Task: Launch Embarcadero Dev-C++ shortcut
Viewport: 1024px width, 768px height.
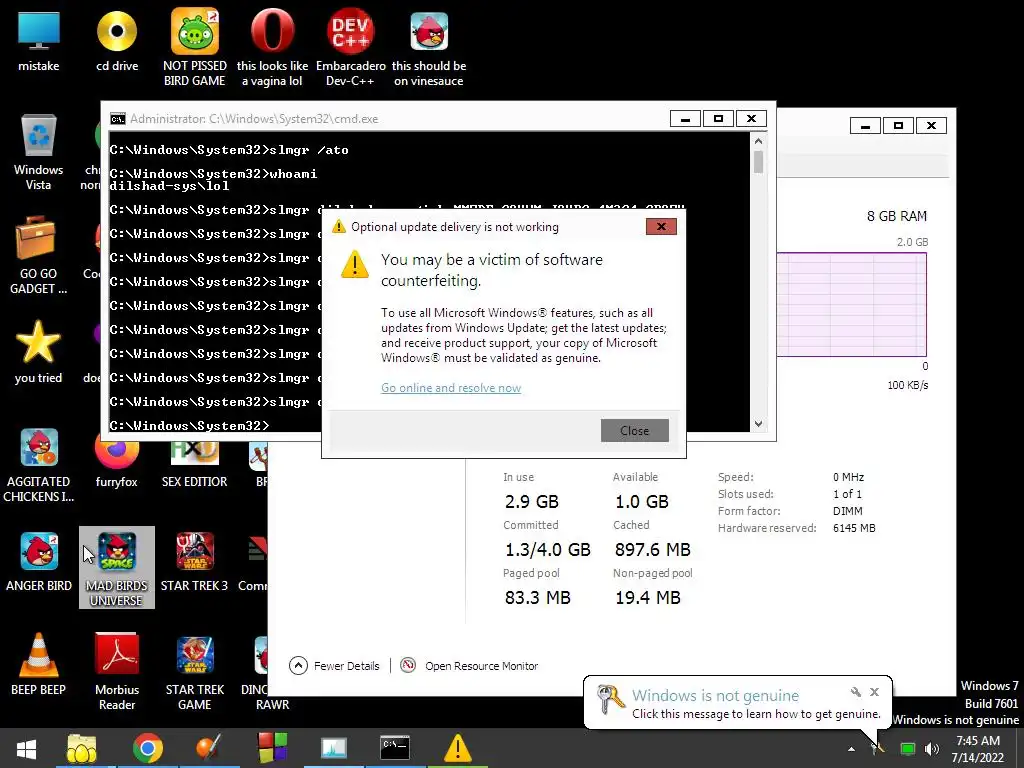Action: click(x=351, y=48)
